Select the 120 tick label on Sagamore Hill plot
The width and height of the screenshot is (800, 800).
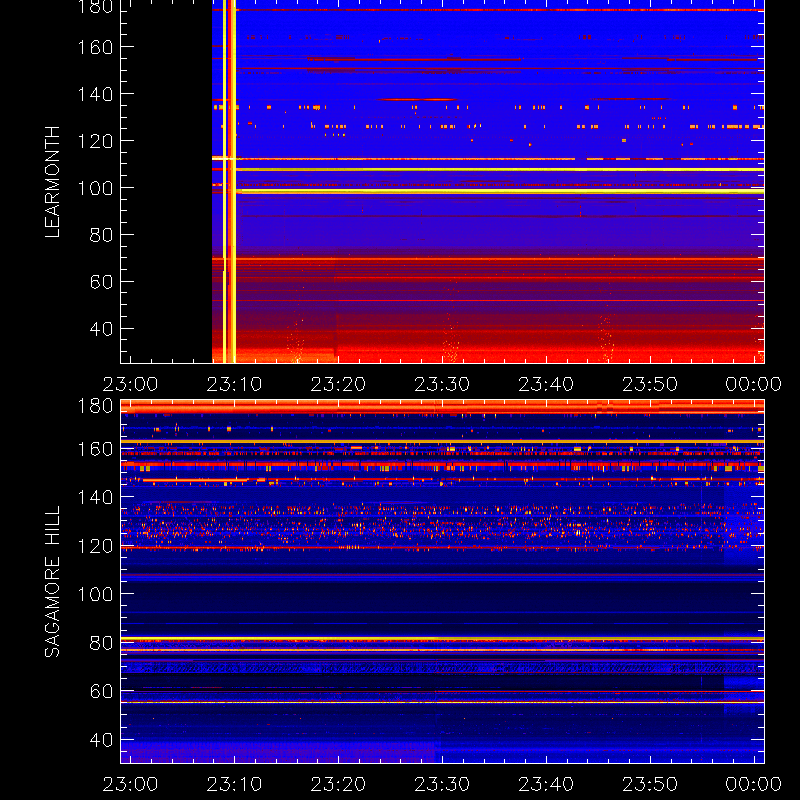(x=95, y=546)
